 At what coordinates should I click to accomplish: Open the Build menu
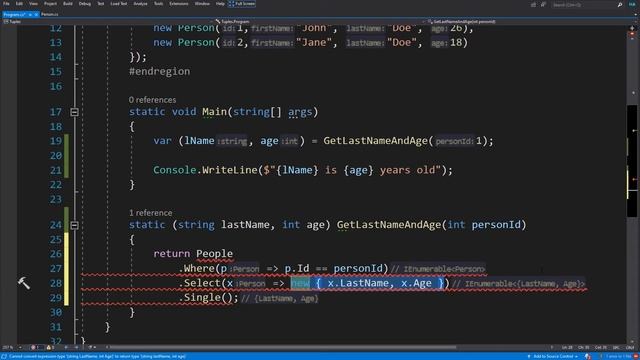(x=68, y=4)
